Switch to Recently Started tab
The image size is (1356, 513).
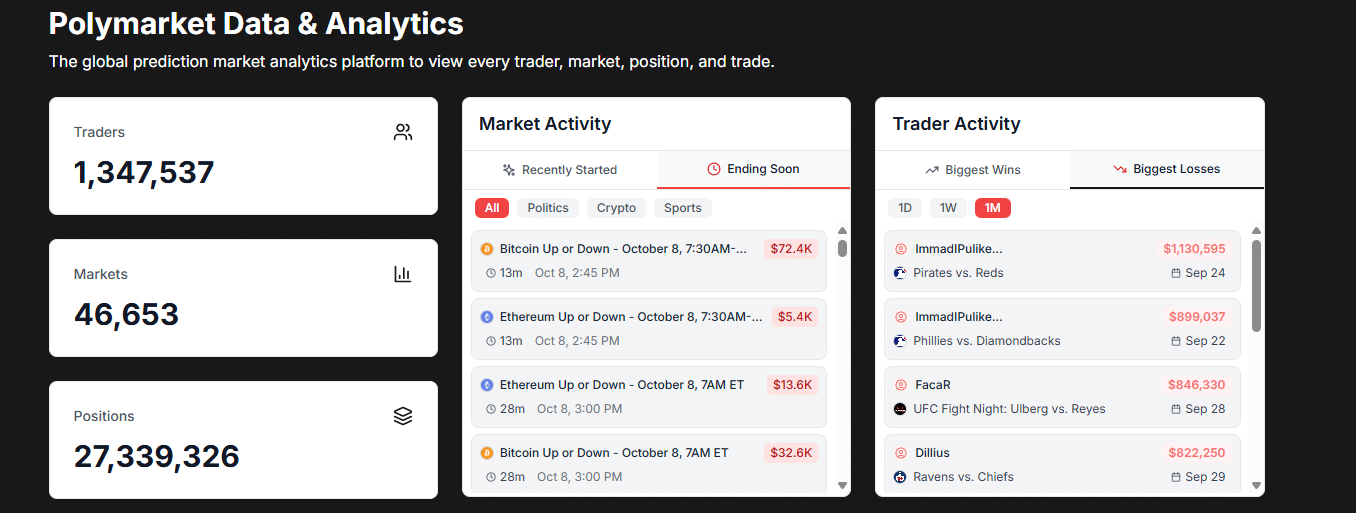560,170
